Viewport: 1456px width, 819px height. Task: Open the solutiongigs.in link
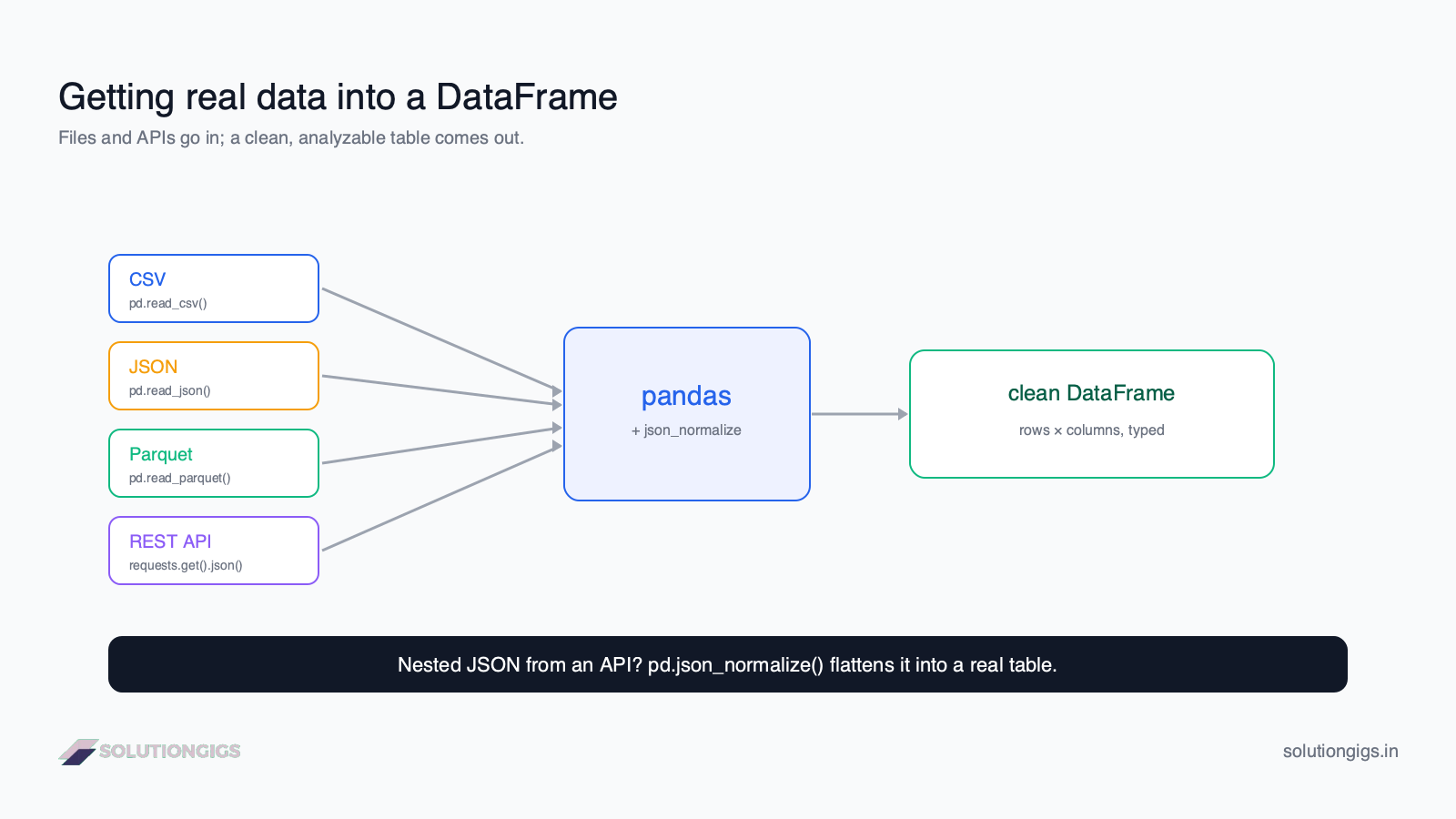pyautogui.click(x=1340, y=752)
